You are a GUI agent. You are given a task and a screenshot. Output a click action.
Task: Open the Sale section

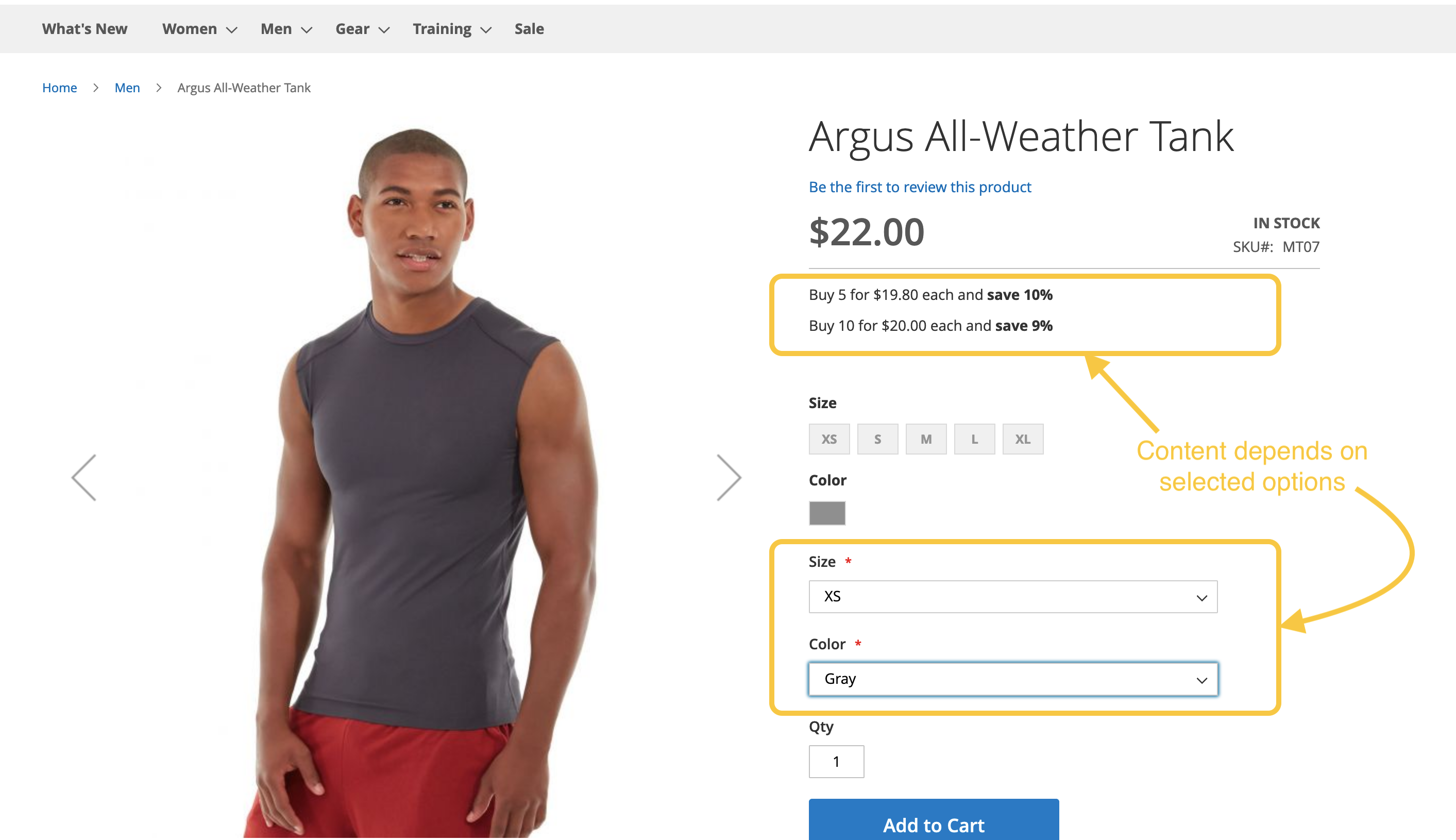point(529,29)
